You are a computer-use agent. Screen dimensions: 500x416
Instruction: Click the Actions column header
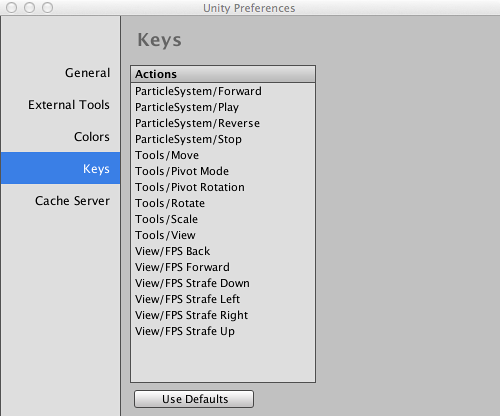click(x=223, y=74)
